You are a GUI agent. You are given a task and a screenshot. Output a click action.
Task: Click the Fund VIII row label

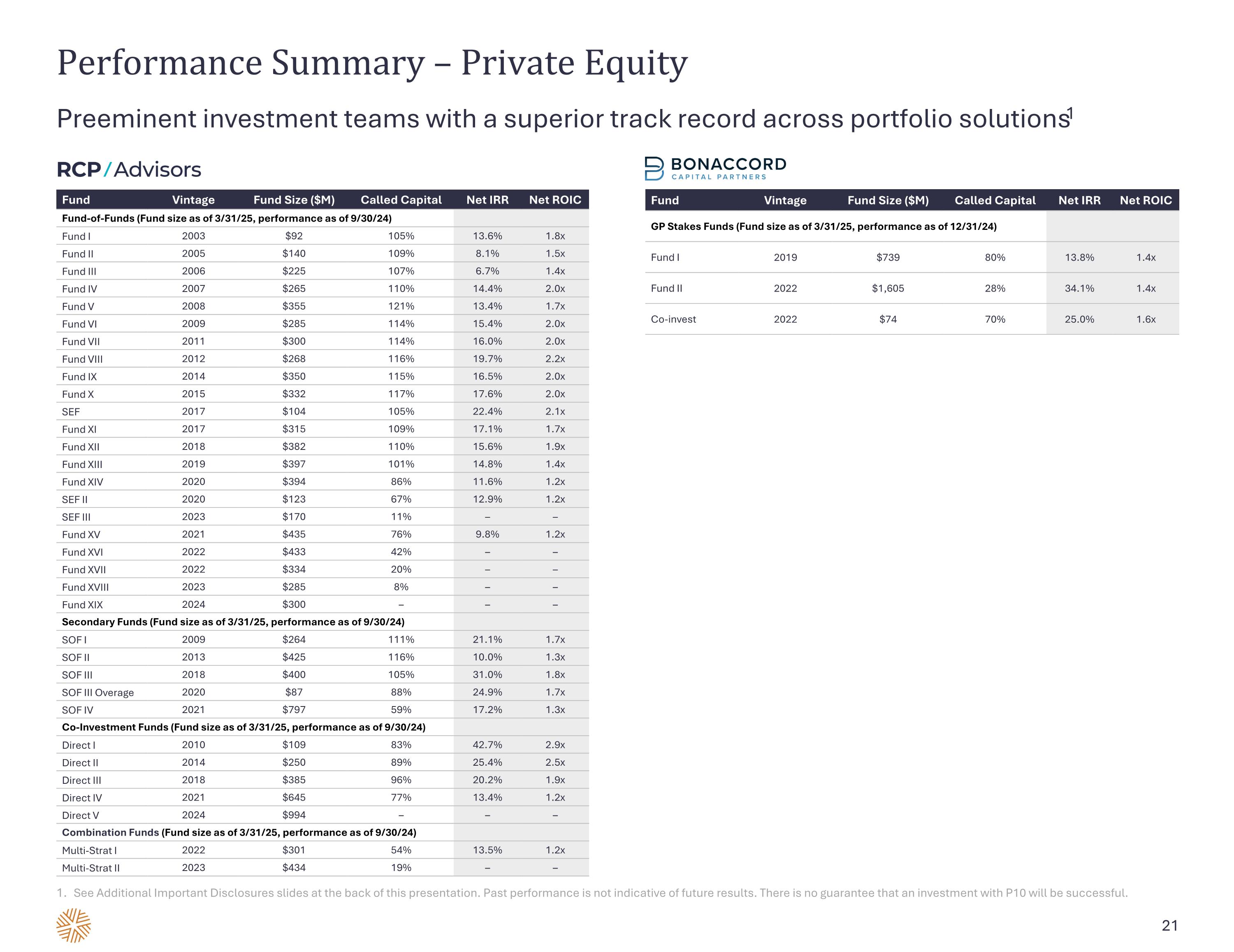83,359
